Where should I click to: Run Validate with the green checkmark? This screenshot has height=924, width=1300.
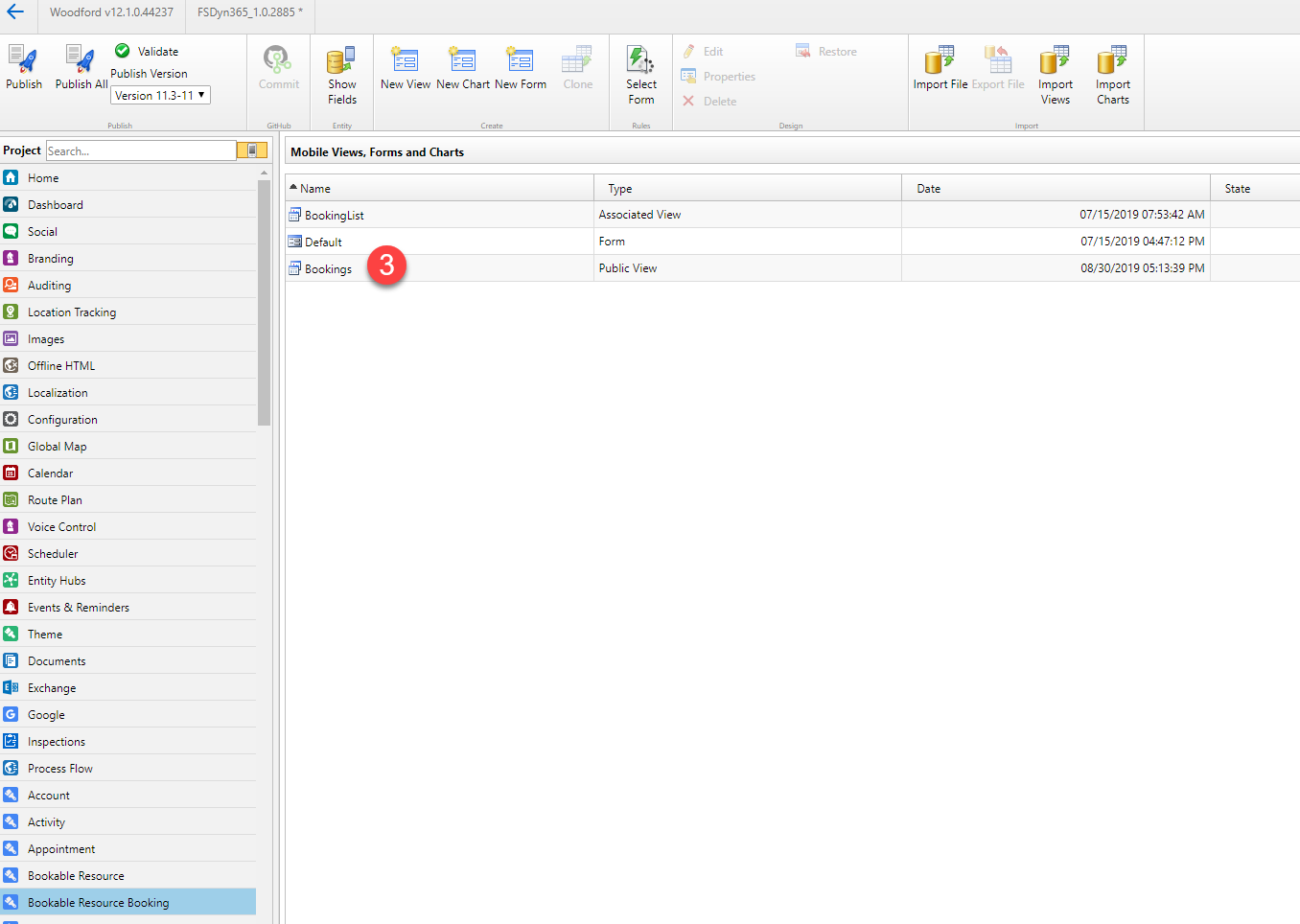coord(147,51)
